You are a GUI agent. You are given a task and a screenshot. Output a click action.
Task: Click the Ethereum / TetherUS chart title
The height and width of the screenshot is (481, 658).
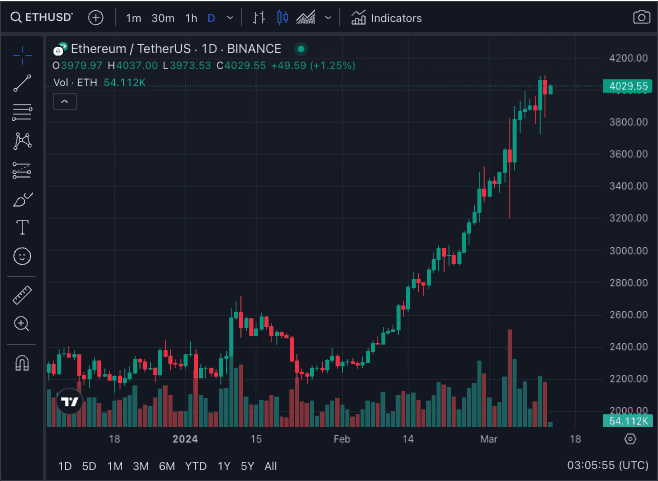click(176, 49)
